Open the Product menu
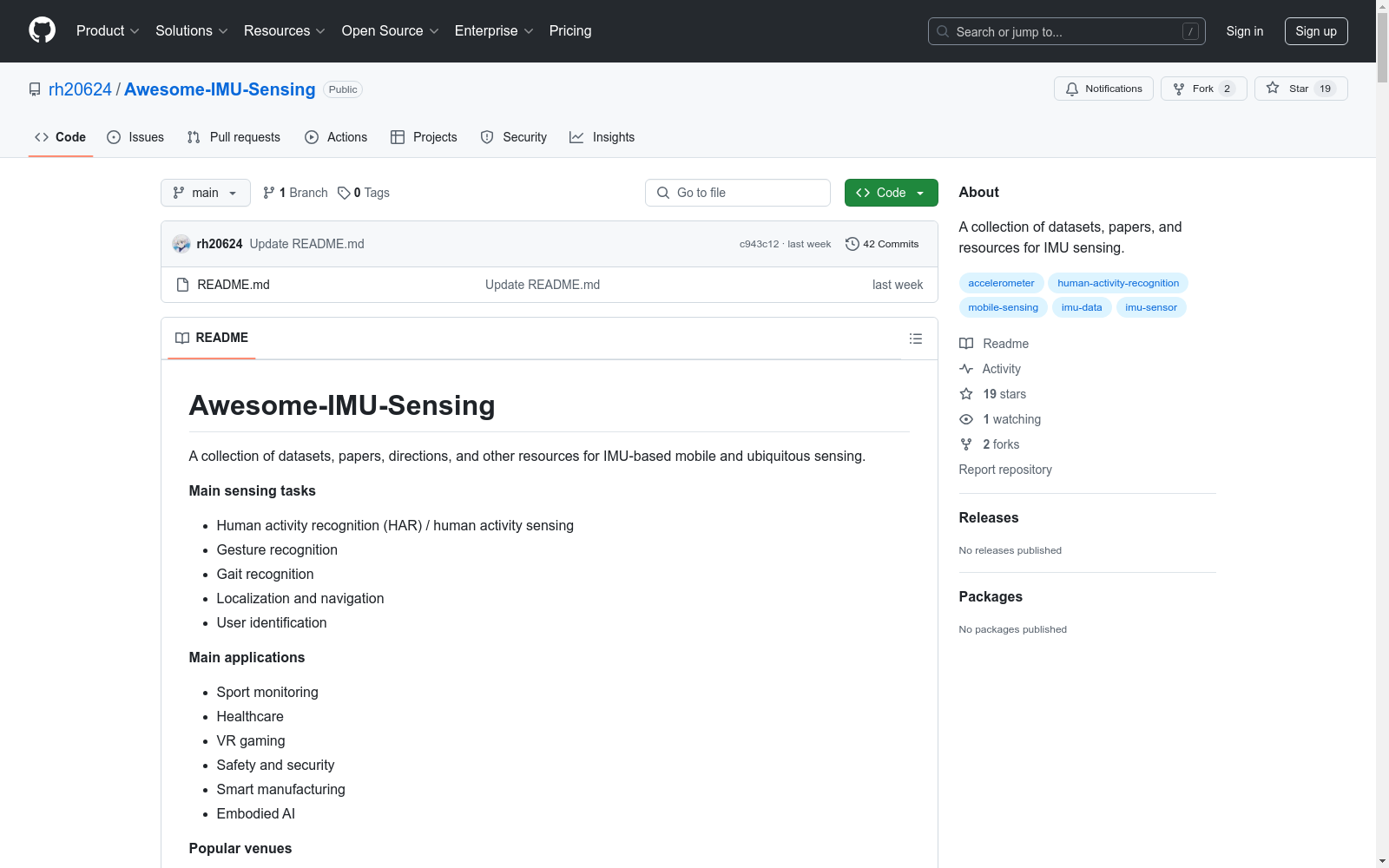1389x868 pixels. 108,31
